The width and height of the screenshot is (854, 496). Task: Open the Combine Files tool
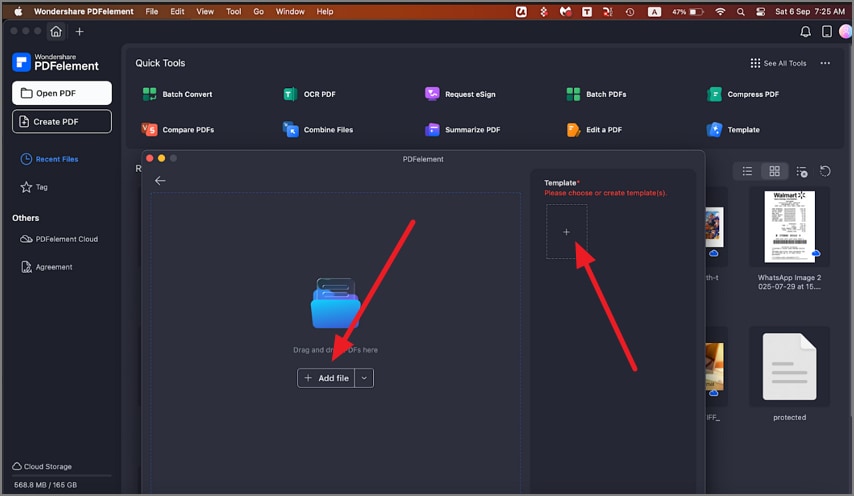tap(318, 130)
